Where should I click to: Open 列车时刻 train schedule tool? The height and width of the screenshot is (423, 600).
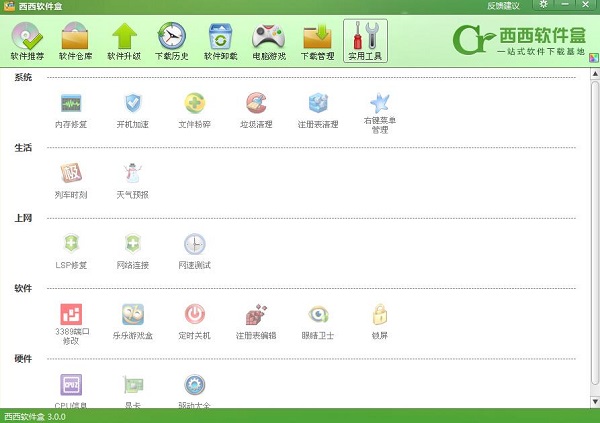(x=71, y=181)
